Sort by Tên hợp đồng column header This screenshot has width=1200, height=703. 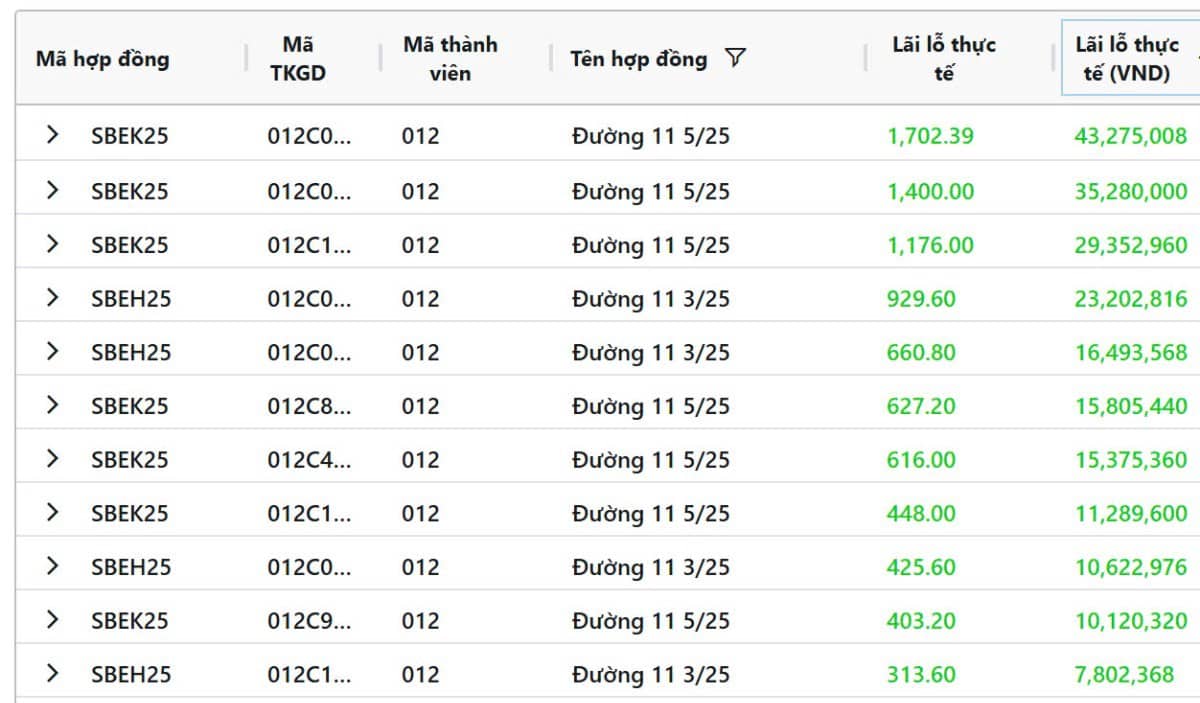pyautogui.click(x=638, y=59)
